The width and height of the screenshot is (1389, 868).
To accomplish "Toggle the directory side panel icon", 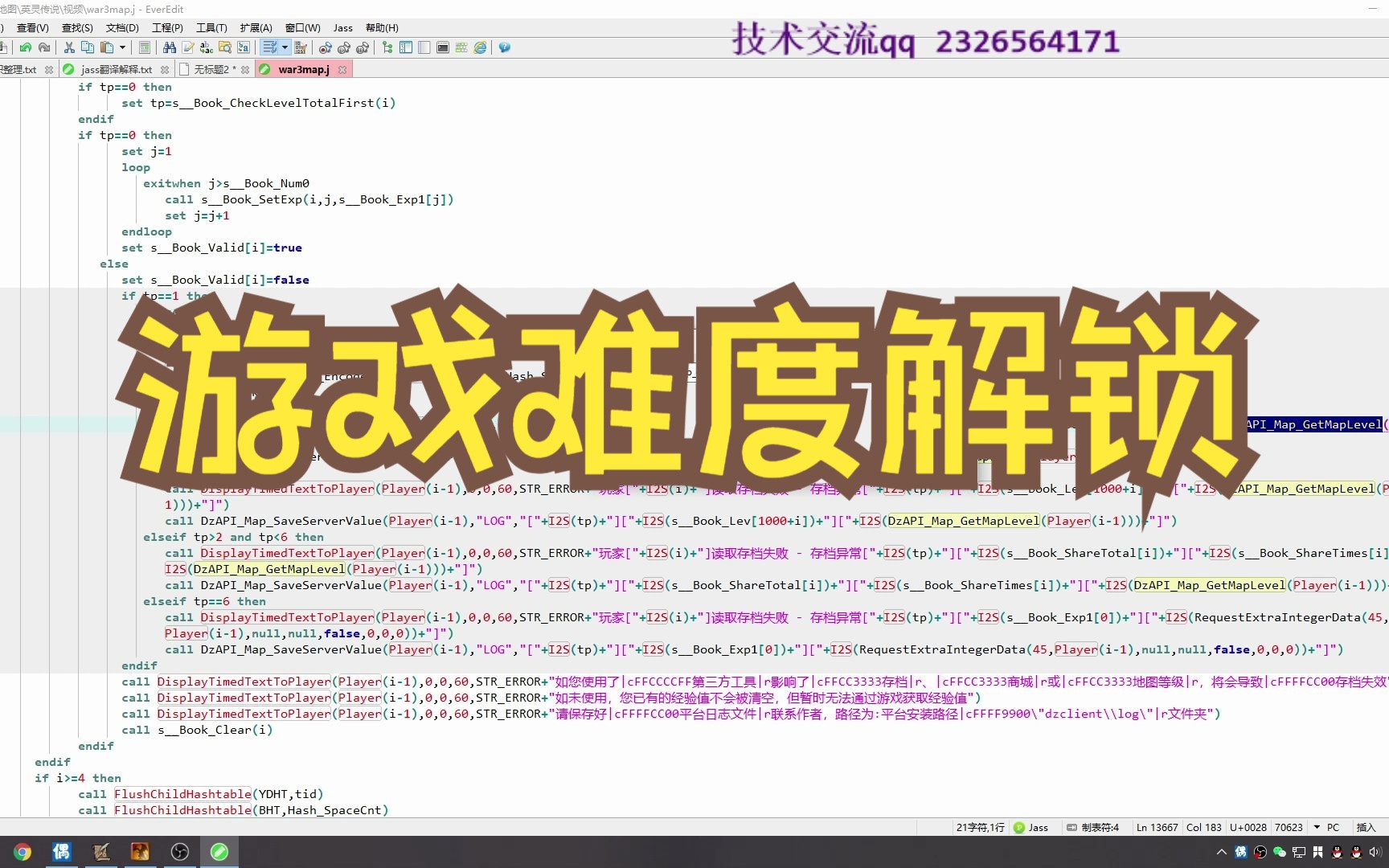I will click(x=405, y=47).
